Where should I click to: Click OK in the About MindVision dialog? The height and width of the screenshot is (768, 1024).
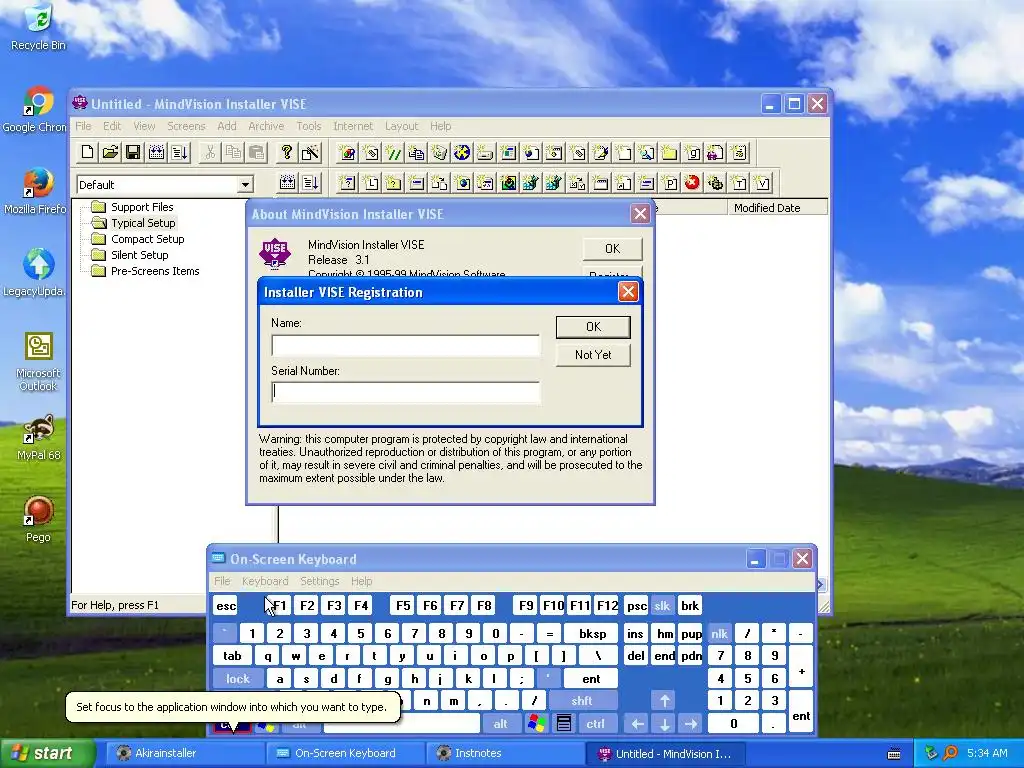point(612,249)
